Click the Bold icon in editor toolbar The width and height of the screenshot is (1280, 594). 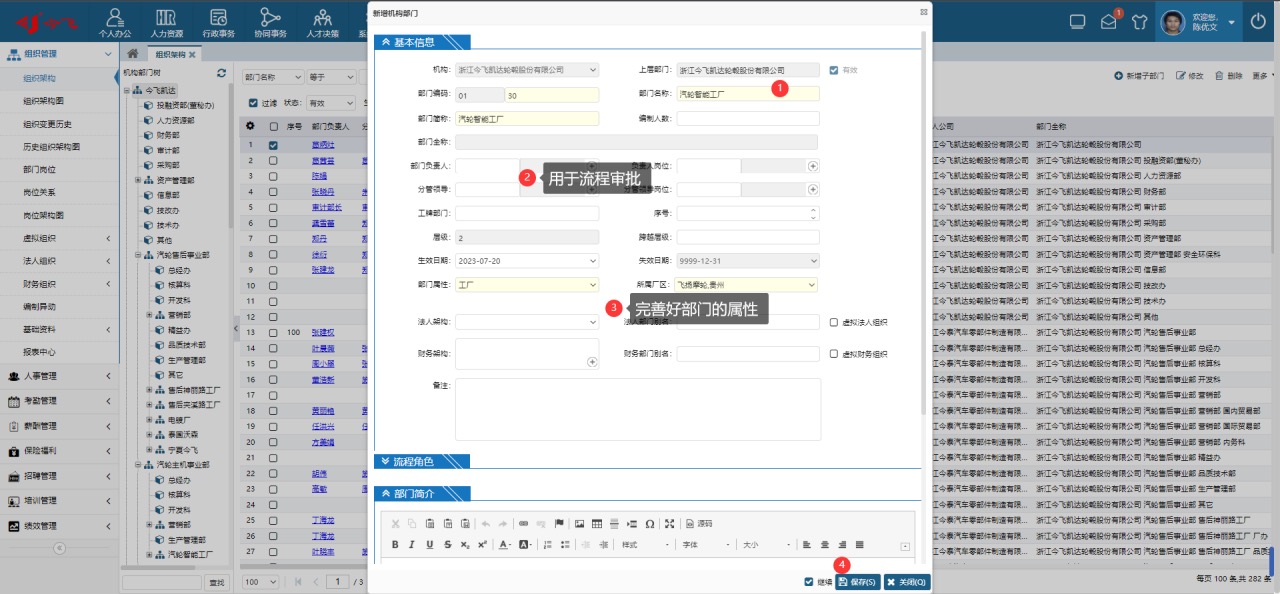(x=396, y=545)
